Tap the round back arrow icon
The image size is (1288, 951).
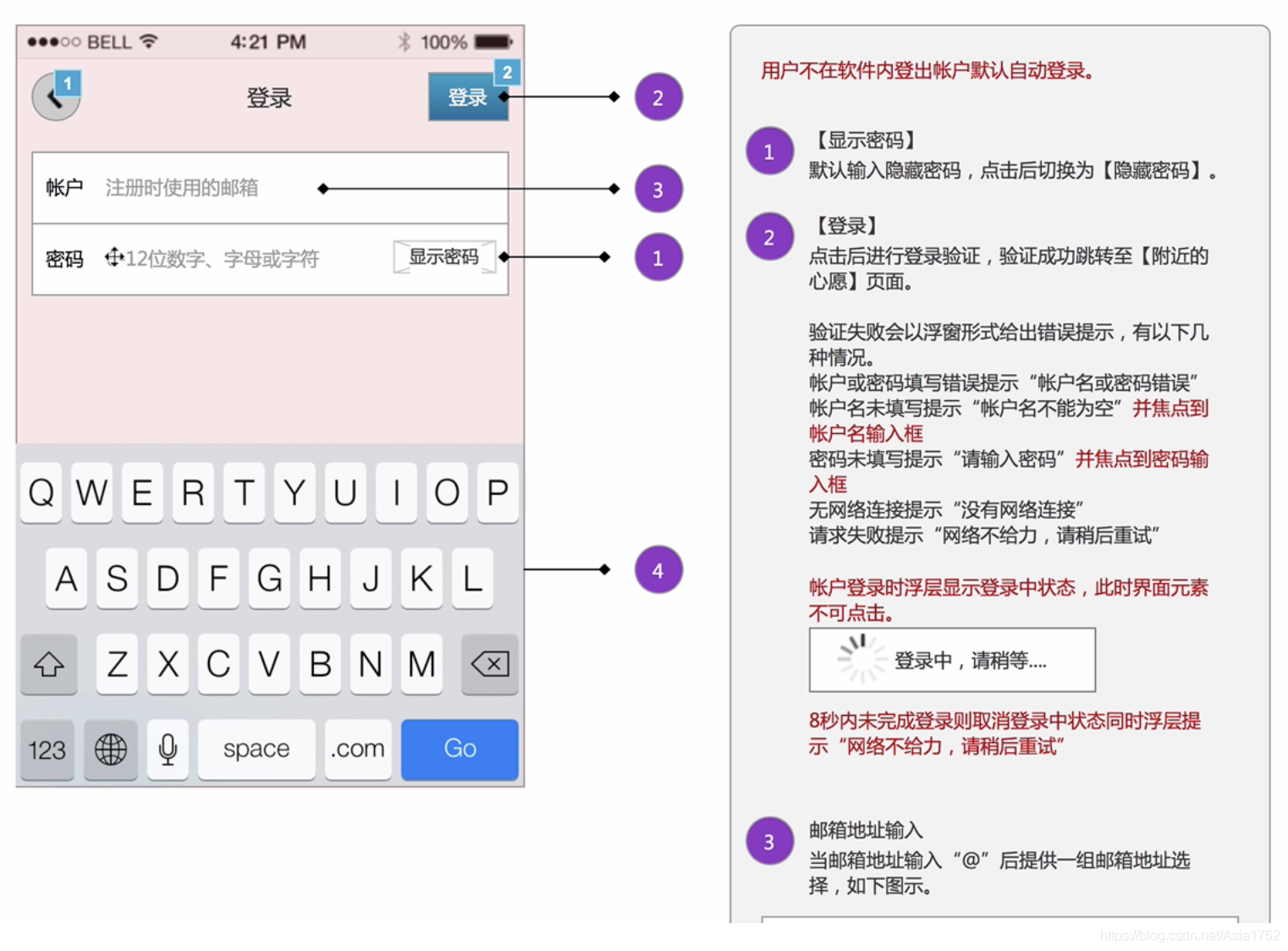point(56,97)
